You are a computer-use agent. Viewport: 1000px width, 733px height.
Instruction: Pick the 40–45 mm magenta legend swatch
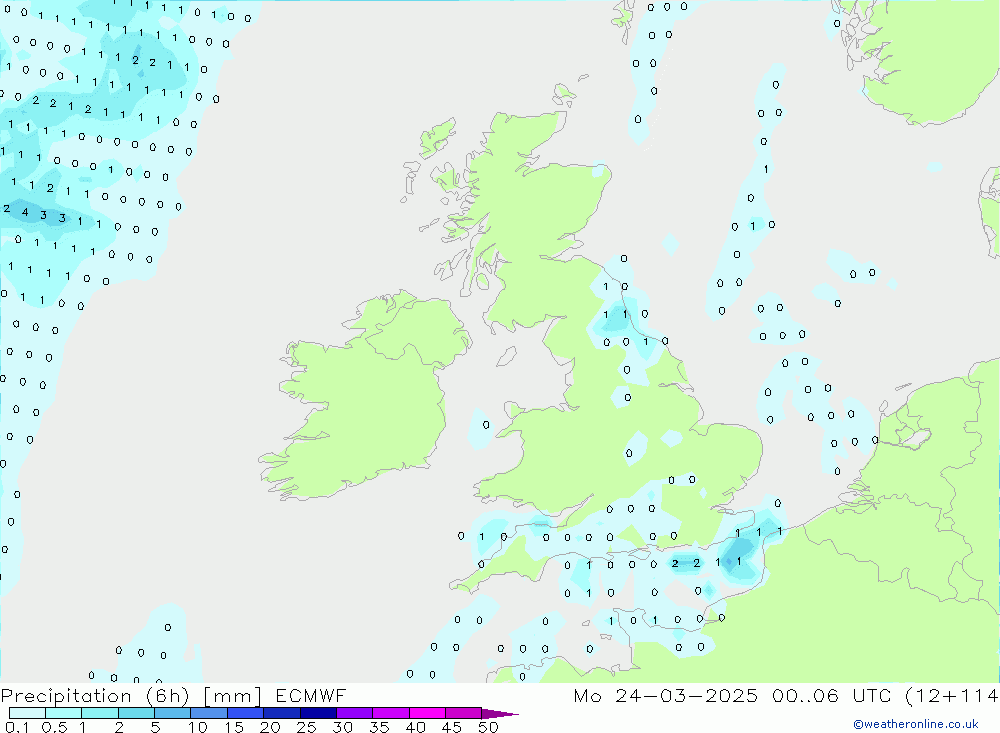427,713
